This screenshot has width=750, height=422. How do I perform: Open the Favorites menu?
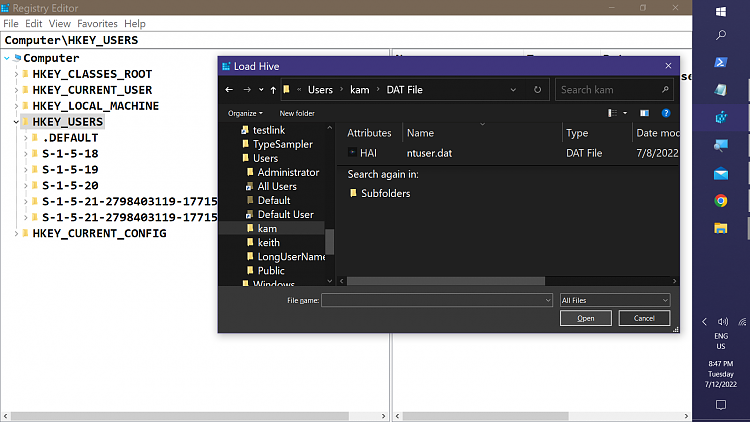tap(97, 23)
